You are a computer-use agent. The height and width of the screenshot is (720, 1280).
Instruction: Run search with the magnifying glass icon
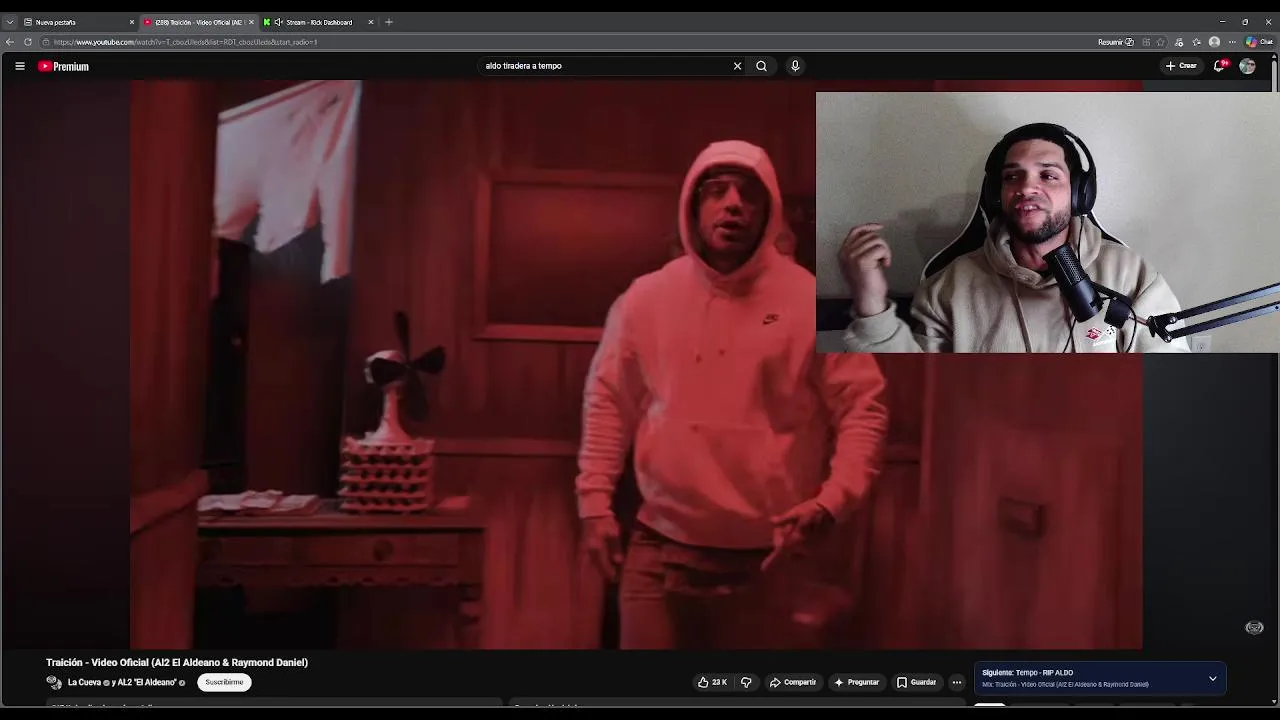pos(761,66)
